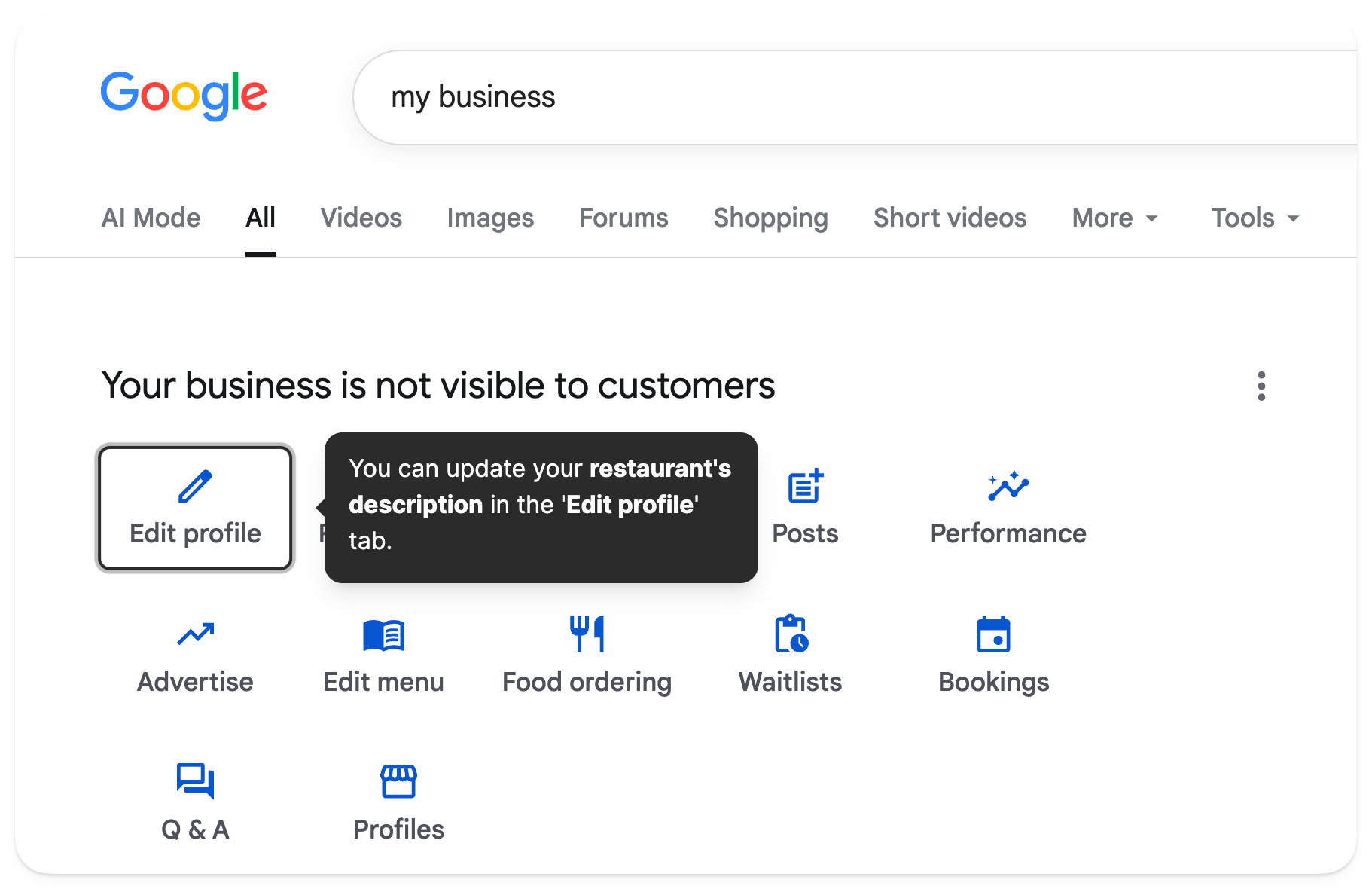The width and height of the screenshot is (1372, 889).
Task: Select the All results tab
Action: pyautogui.click(x=261, y=218)
